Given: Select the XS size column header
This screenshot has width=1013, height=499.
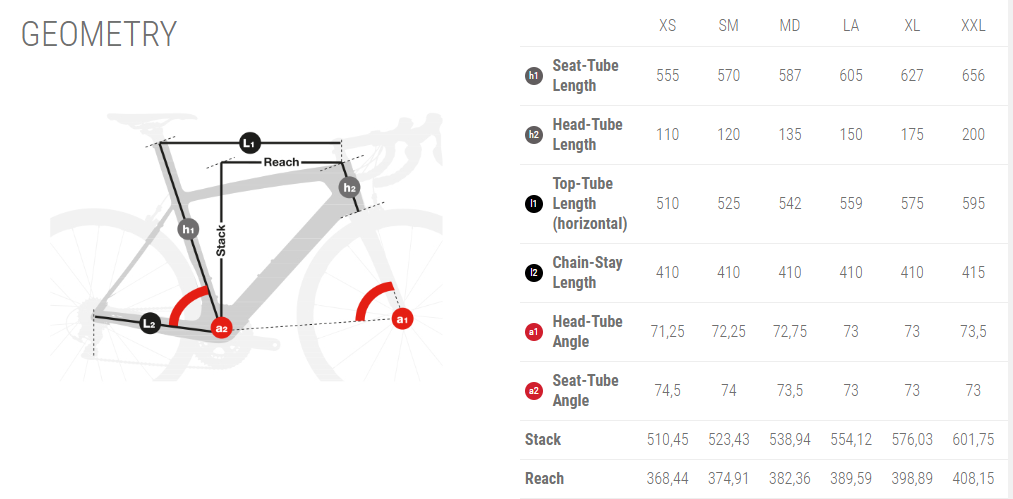Looking at the screenshot, I should tap(667, 25).
